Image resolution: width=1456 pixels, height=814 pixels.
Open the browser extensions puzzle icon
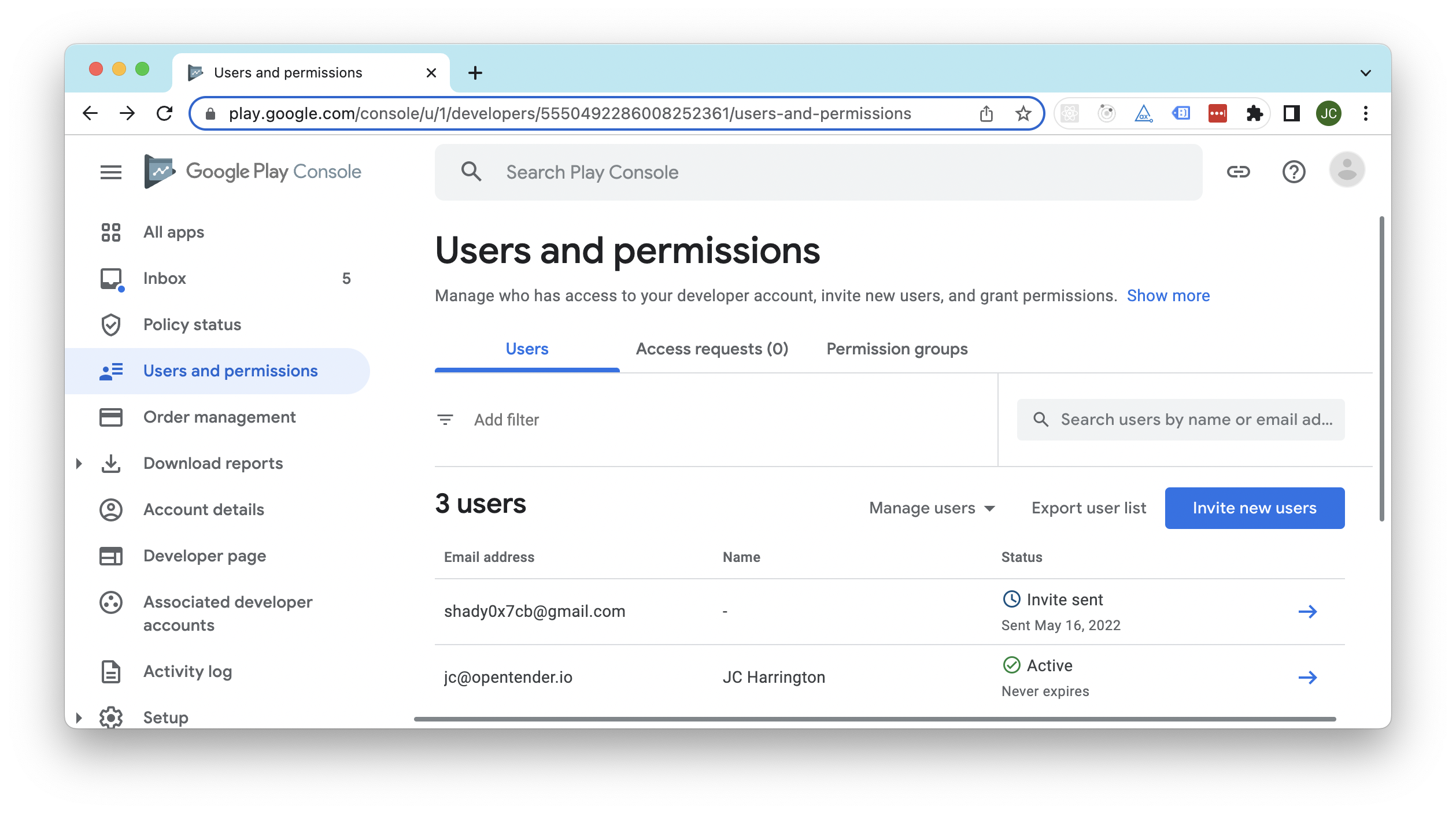click(1254, 113)
